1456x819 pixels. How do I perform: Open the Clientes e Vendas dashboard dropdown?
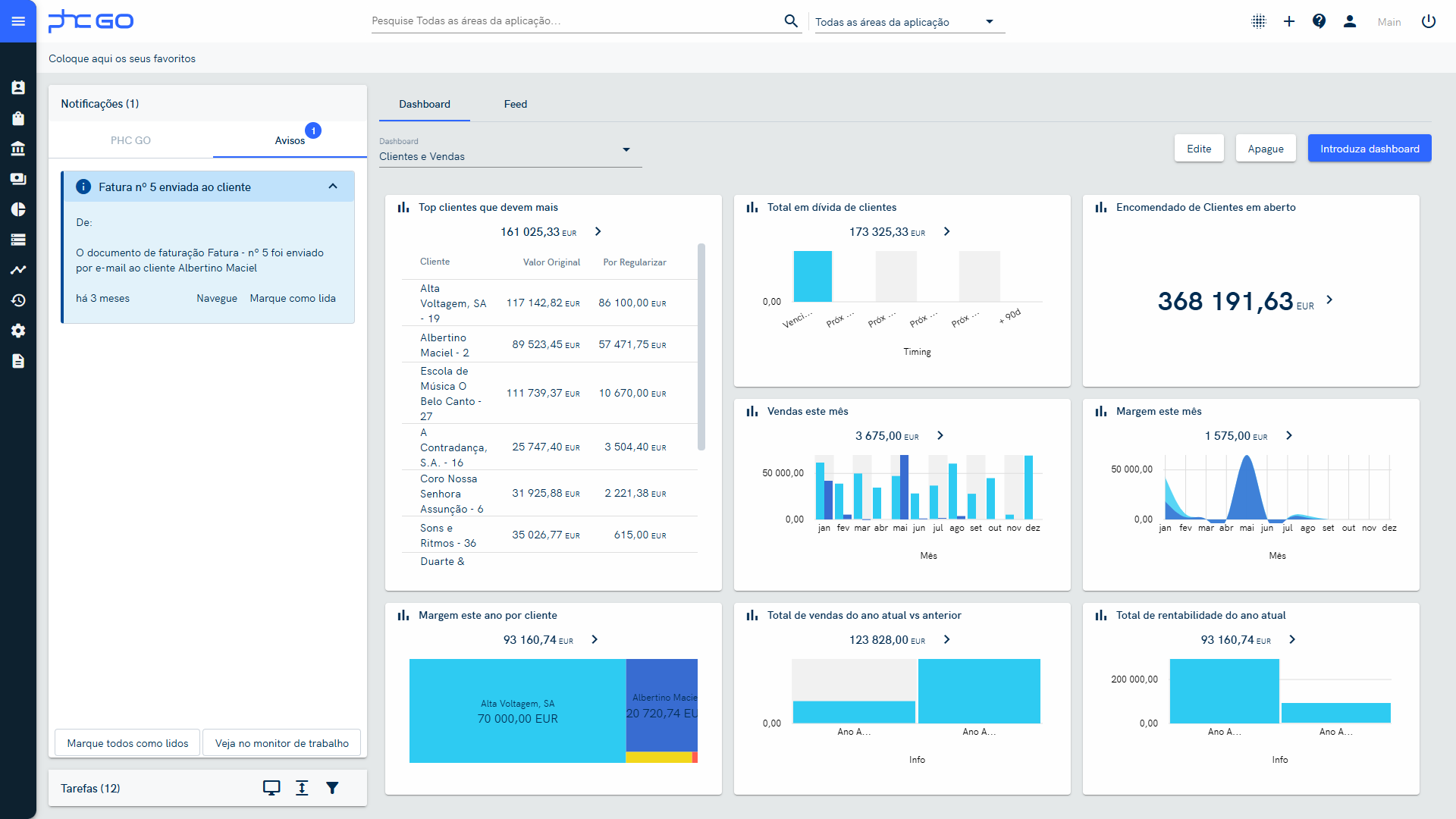click(626, 150)
